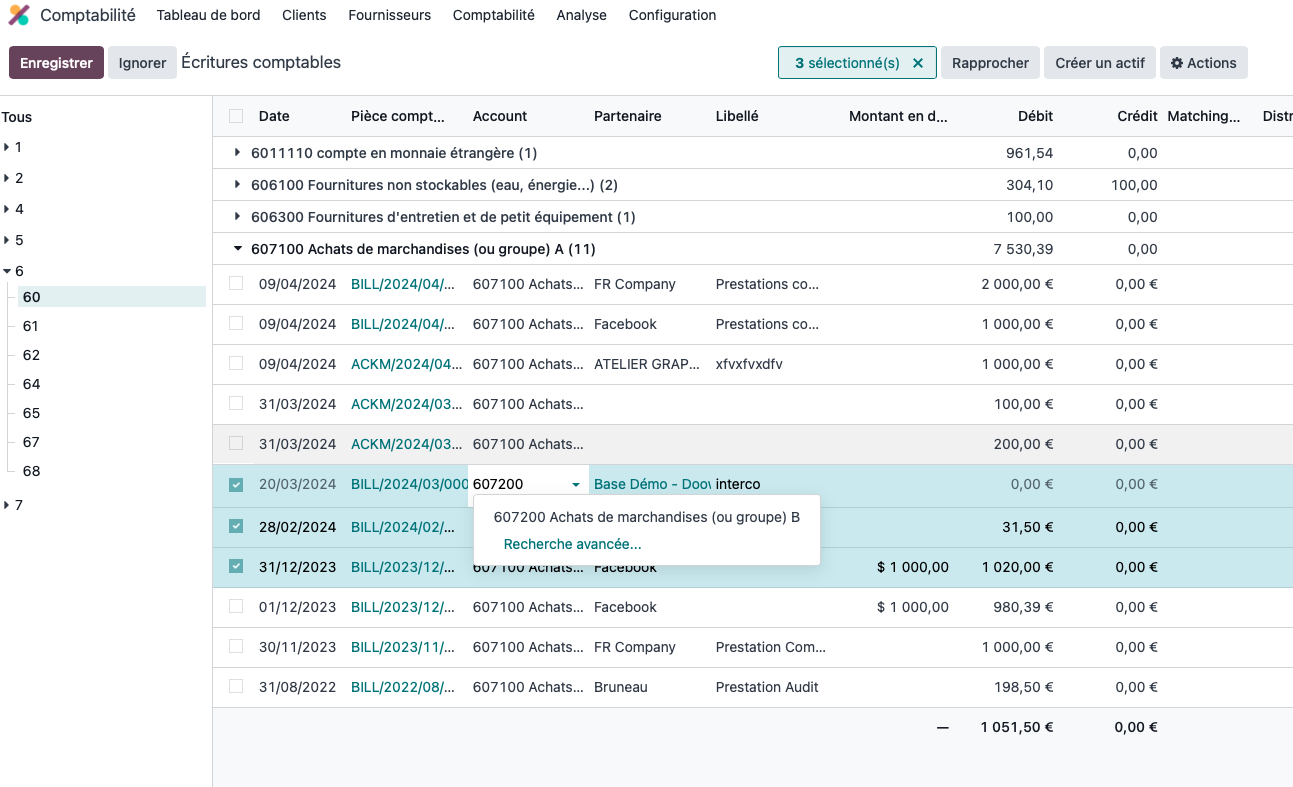Expand account tree node 2

7,178
